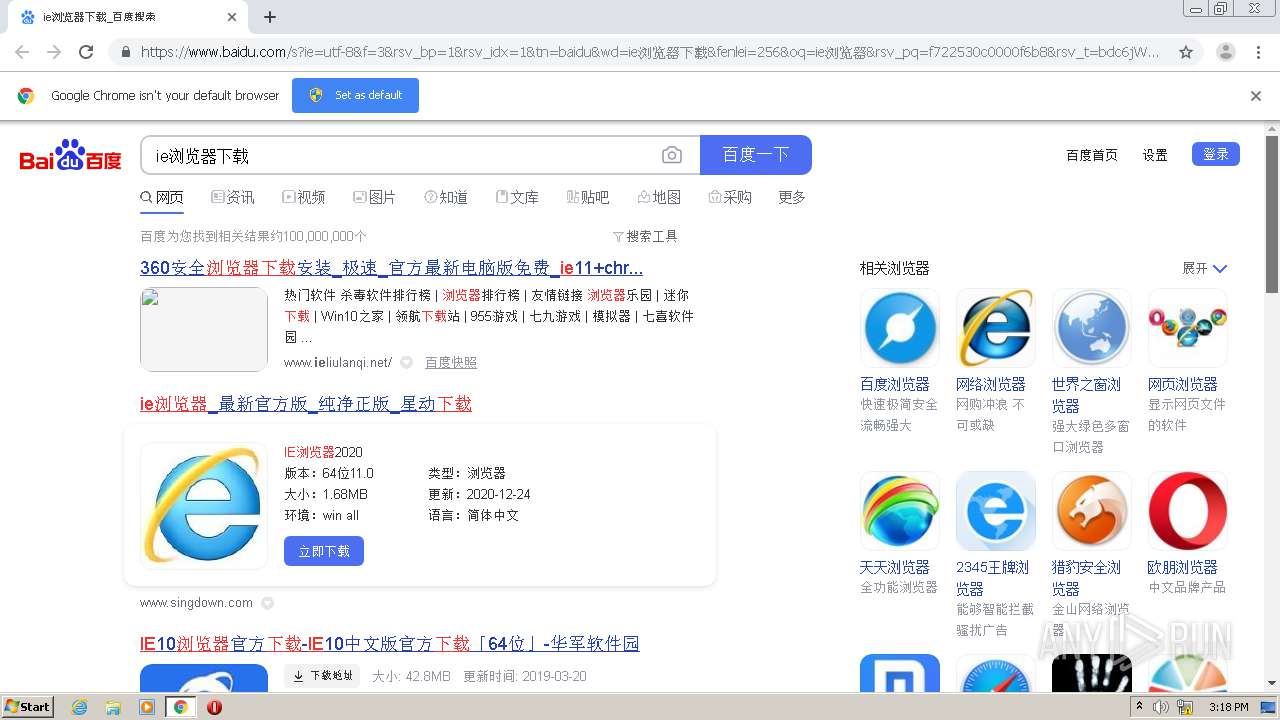Switch to the 资讯 tab
Screen dimensions: 1280x720
[x=233, y=197]
